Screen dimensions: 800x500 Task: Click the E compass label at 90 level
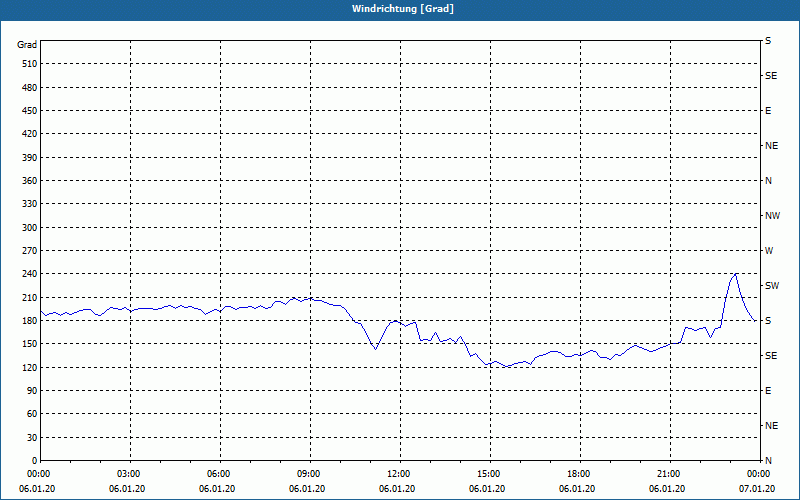(768, 391)
